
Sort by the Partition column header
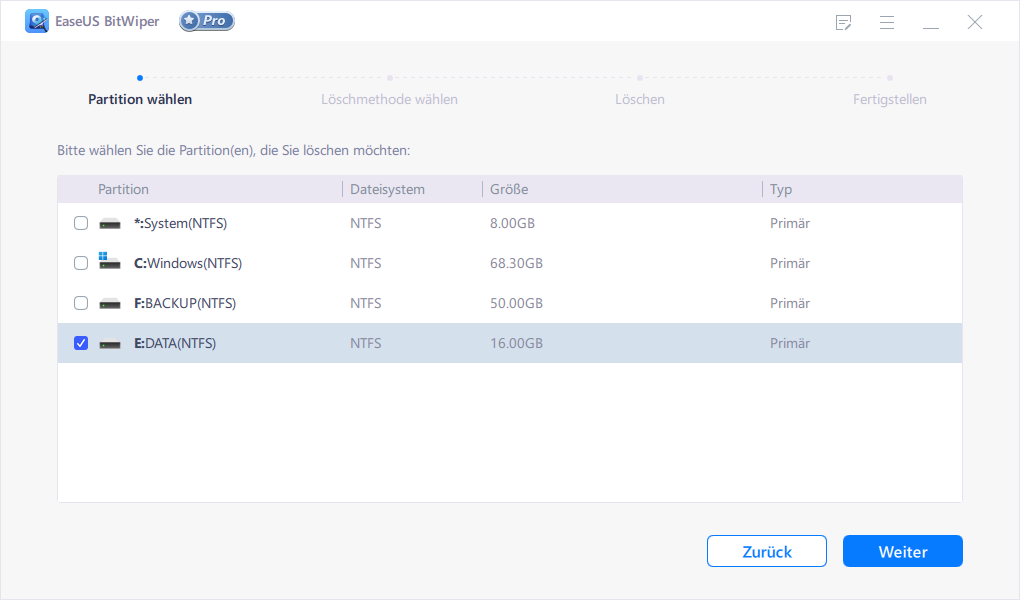click(123, 189)
